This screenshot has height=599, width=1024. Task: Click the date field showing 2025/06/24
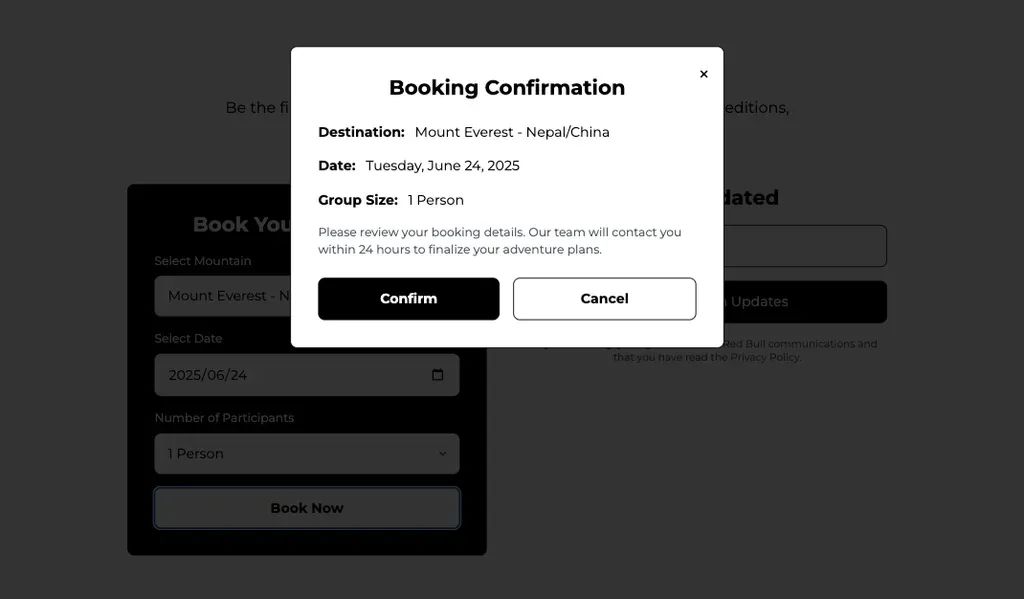pos(290,375)
